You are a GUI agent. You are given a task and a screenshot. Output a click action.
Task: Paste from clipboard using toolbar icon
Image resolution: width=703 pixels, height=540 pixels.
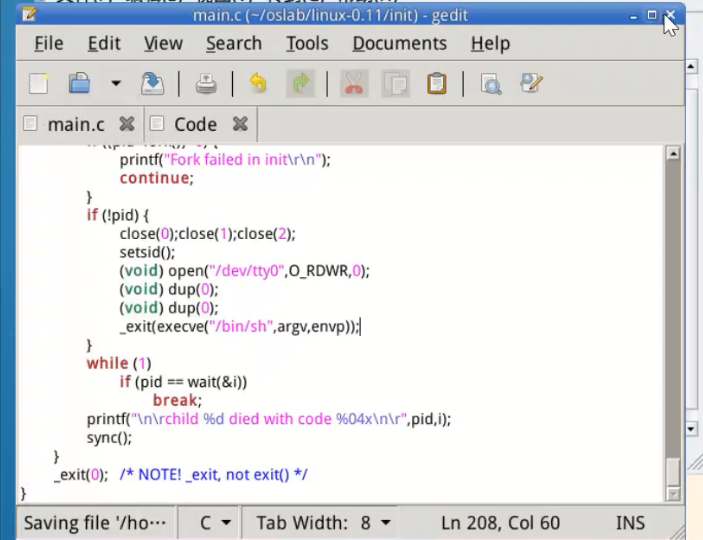pyautogui.click(x=437, y=84)
